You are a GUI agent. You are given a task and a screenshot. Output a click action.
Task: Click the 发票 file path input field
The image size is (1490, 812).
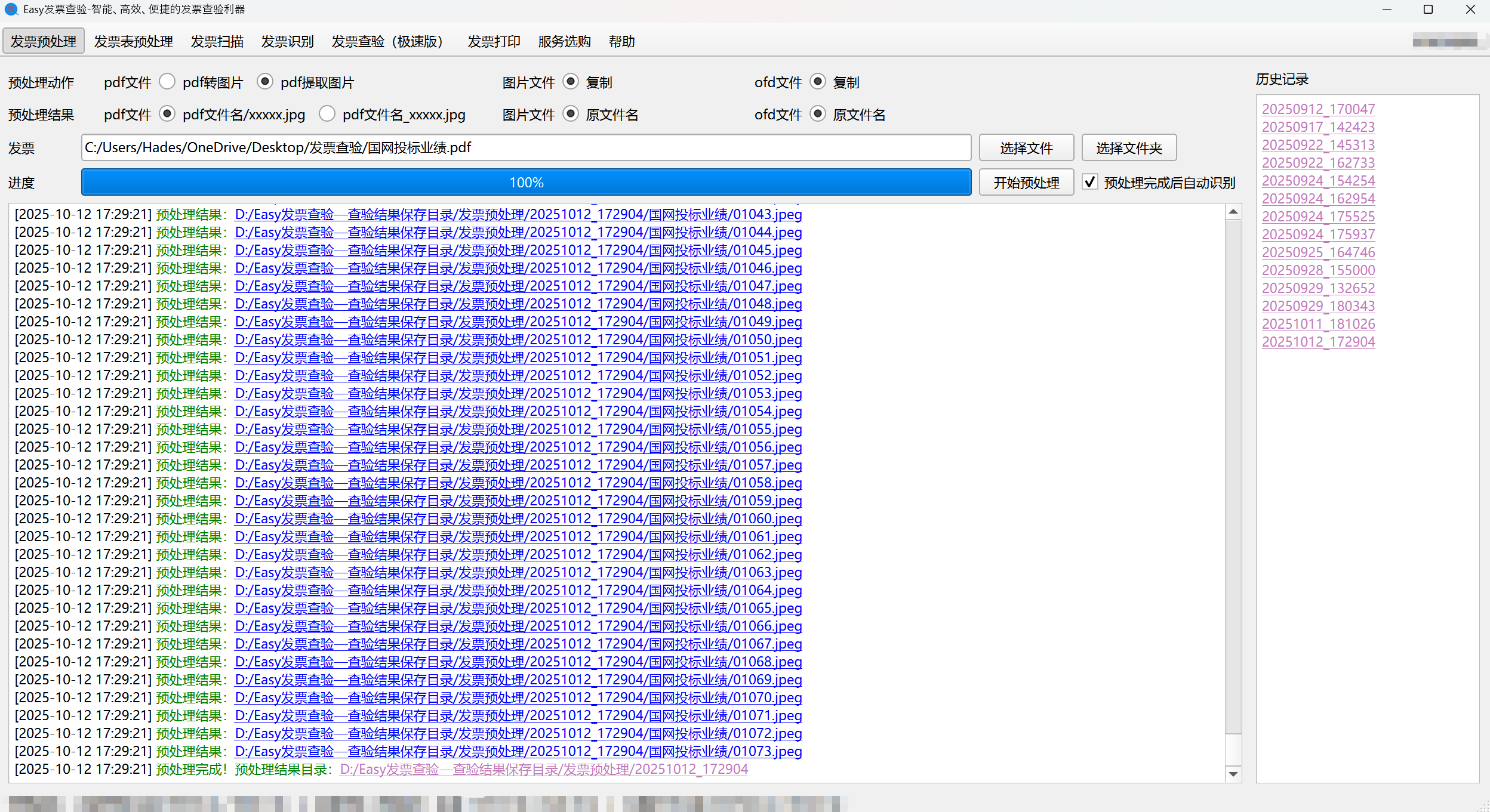[x=526, y=147]
